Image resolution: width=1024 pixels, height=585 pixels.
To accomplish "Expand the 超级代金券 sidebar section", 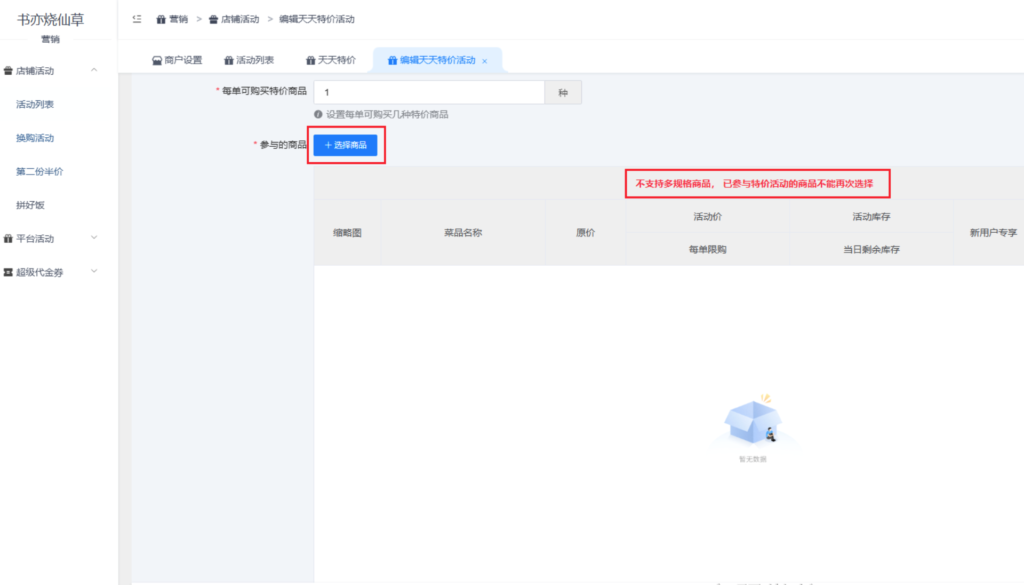I will 94,272.
